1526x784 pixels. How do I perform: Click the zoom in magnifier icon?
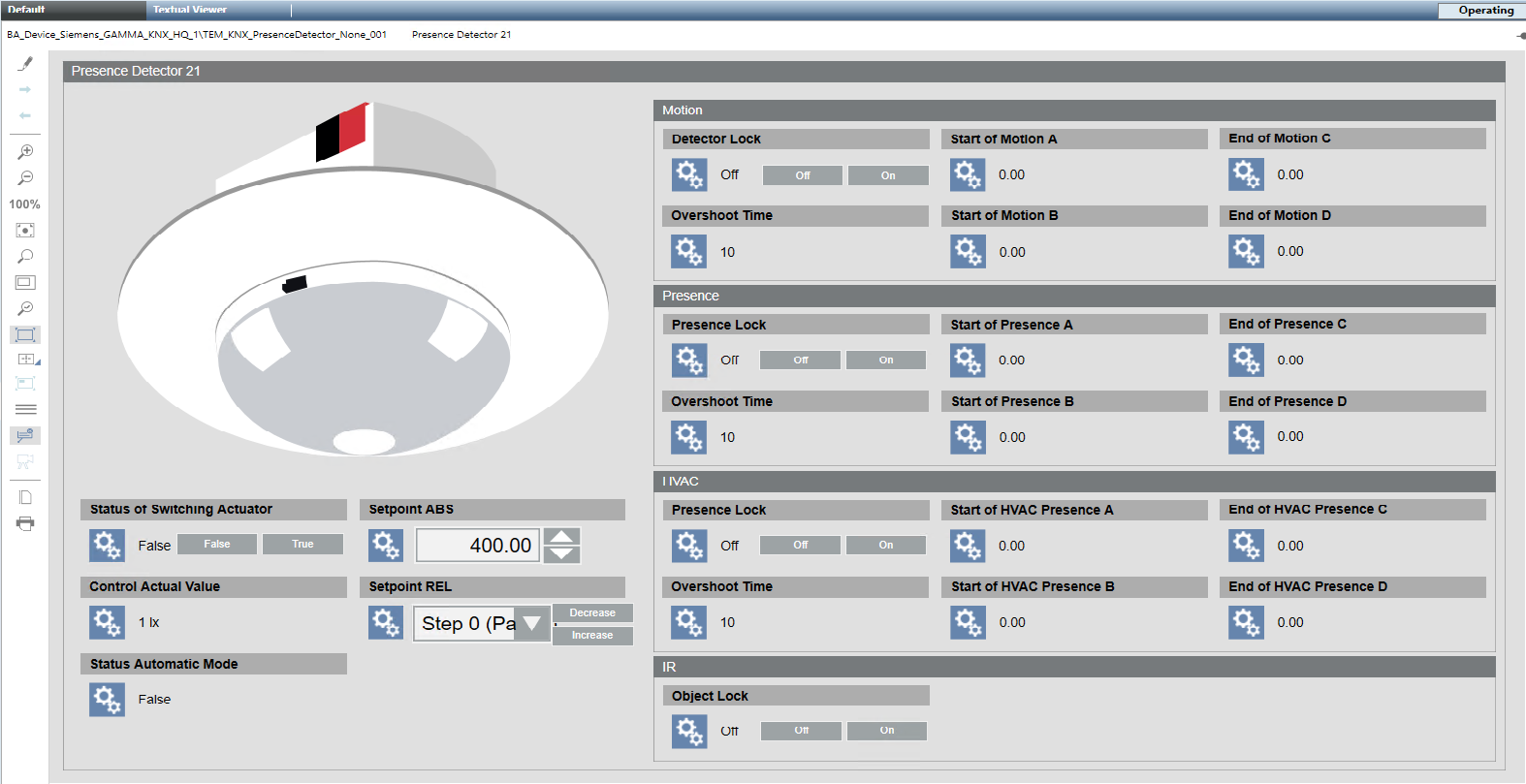[x=25, y=152]
